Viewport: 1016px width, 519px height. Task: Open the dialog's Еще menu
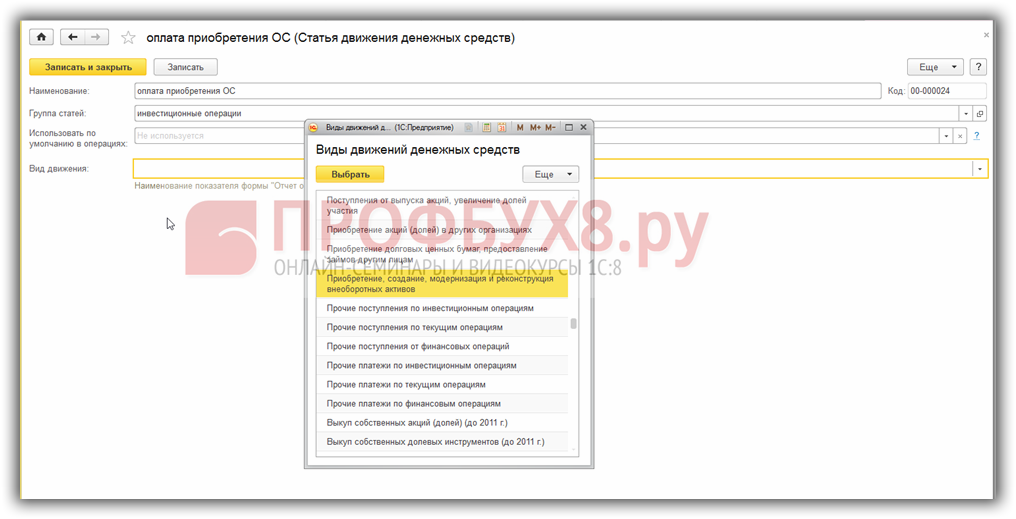(551, 174)
